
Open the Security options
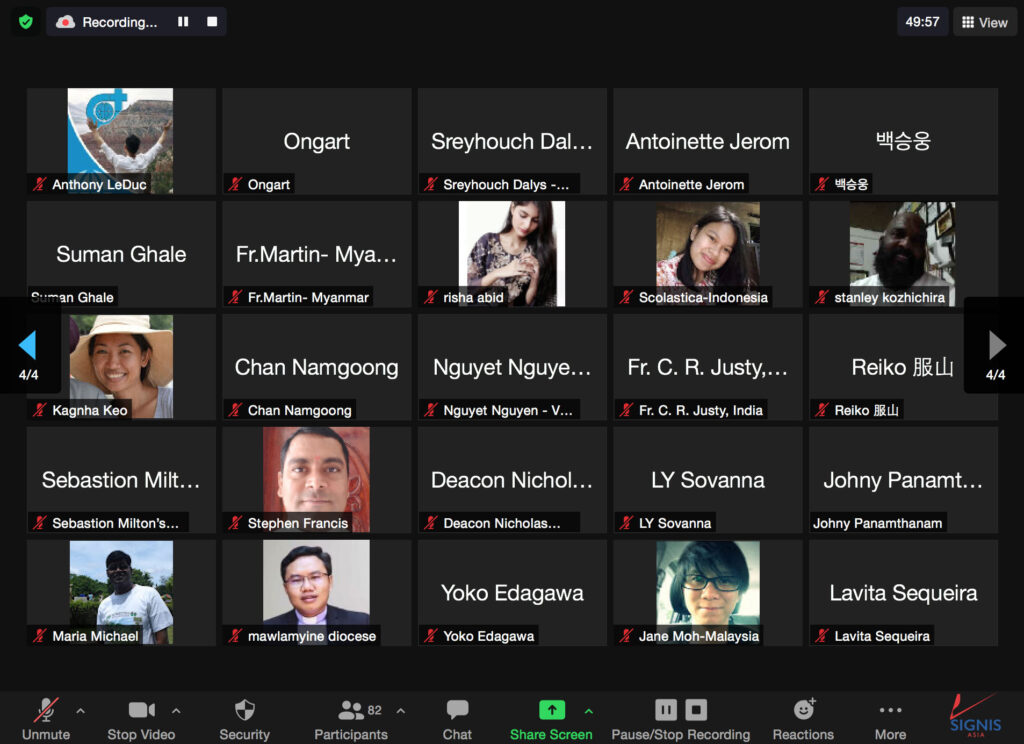click(244, 711)
